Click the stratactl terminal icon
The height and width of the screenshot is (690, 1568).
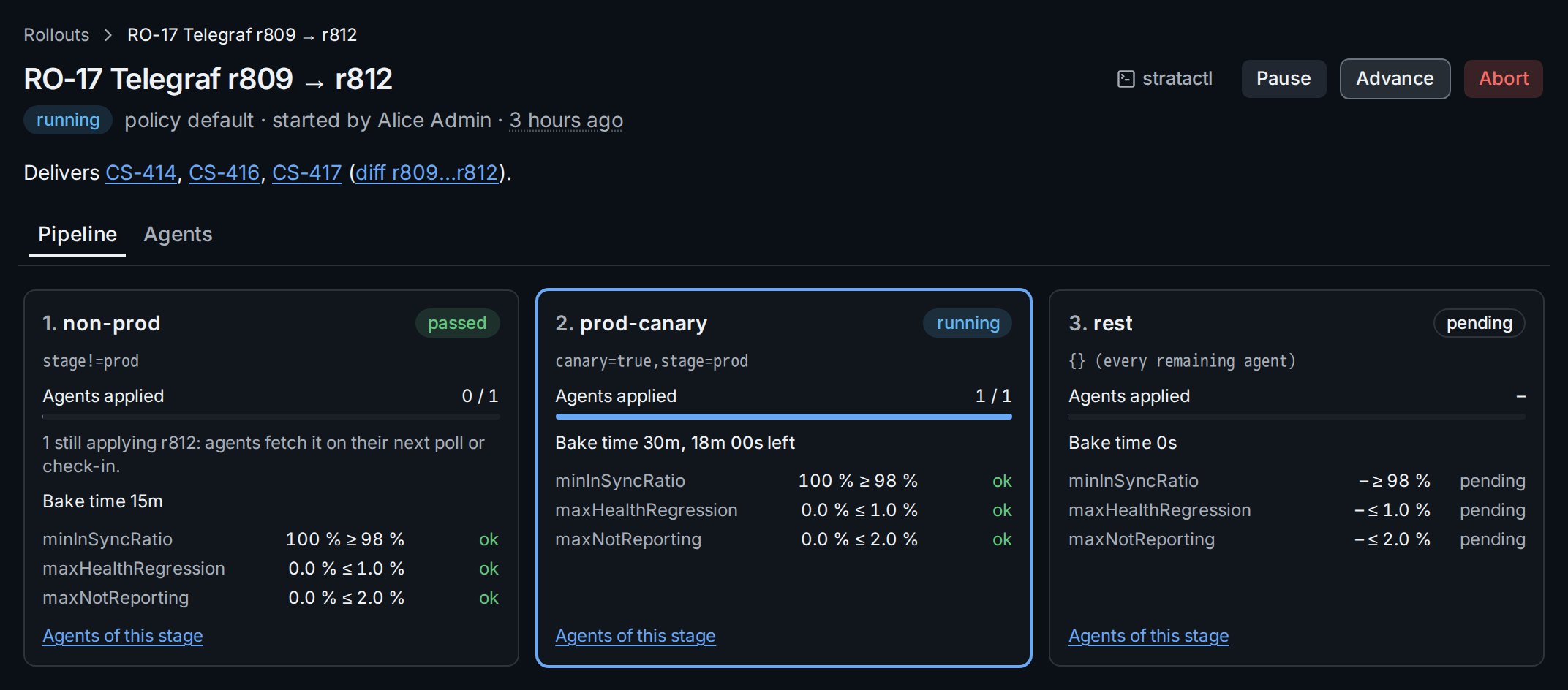coord(1126,79)
